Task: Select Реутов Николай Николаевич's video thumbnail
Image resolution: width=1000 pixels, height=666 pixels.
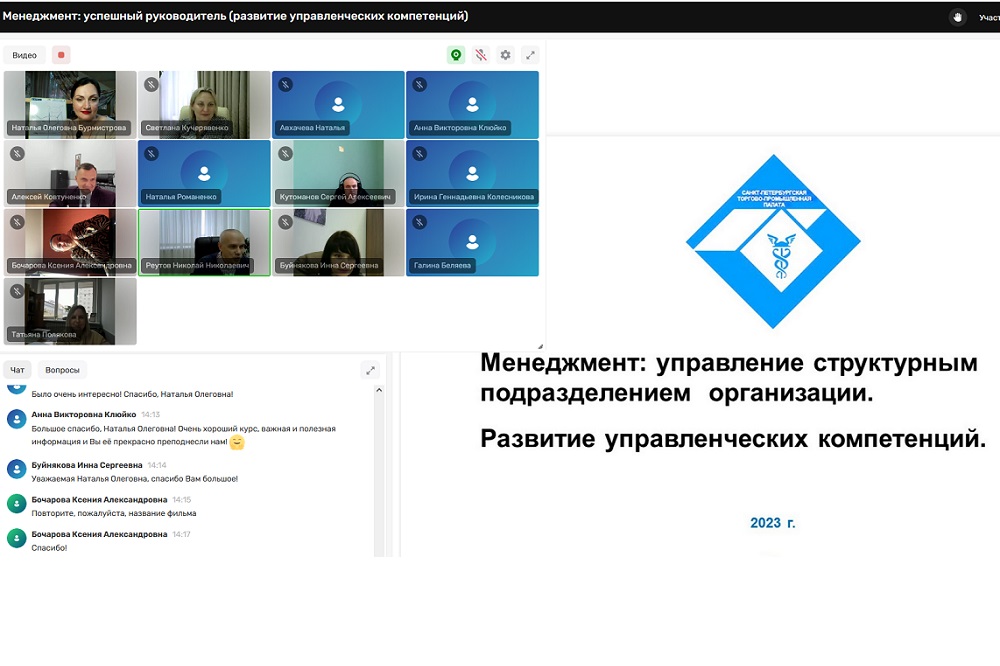Action: click(204, 242)
